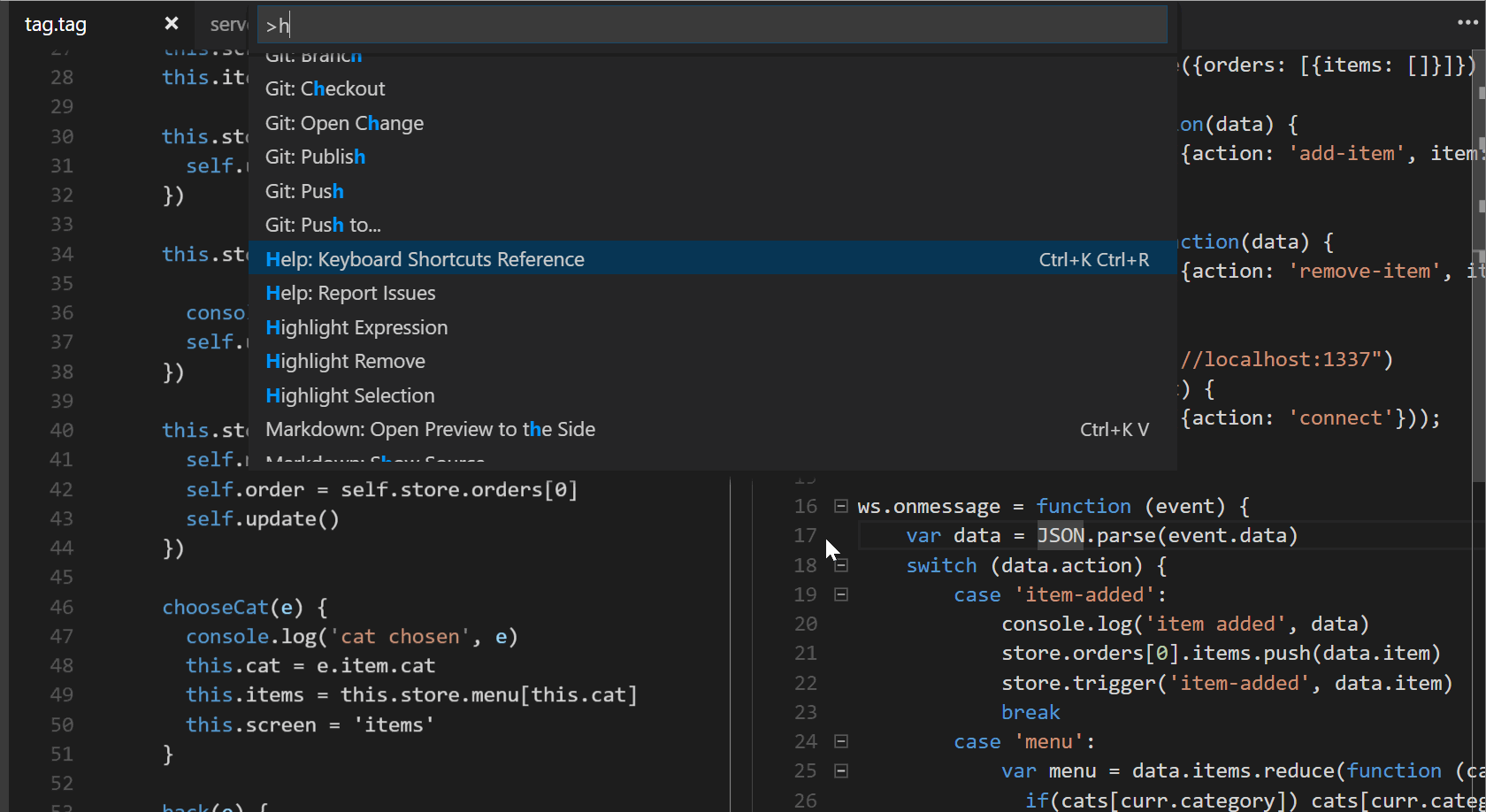
Task: Fold the case 'menu' block on line 24
Action: pos(841,741)
